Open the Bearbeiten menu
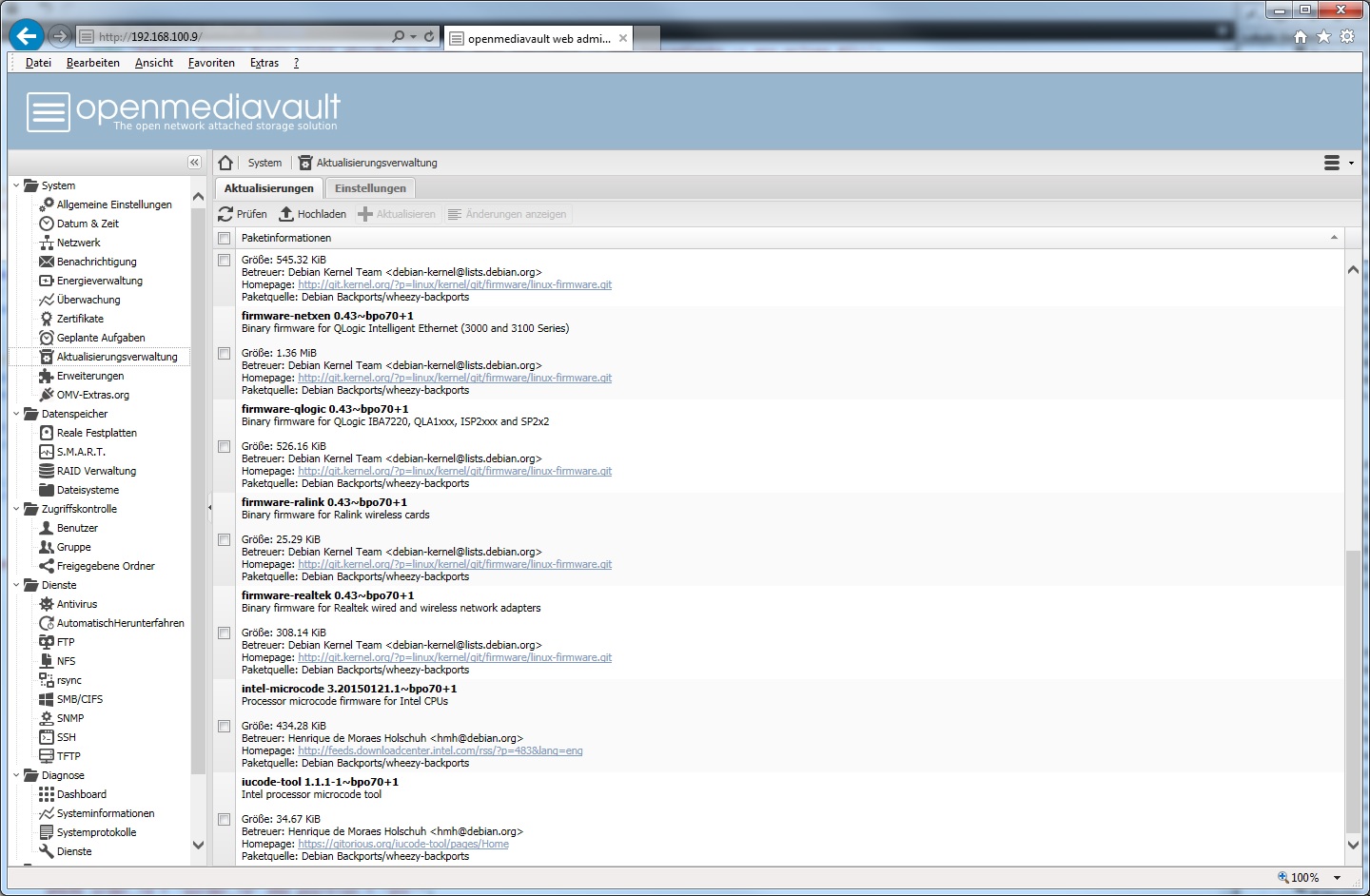This screenshot has width=1370, height=896. coord(93,63)
